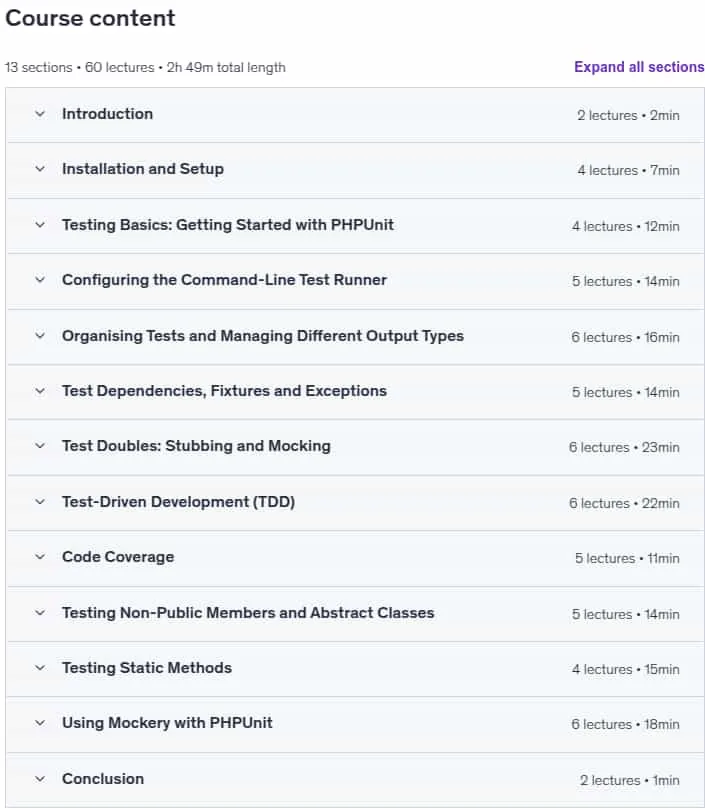Image resolution: width=705 pixels, height=808 pixels.
Task: Open chevron beside Using Mockery with PHPUnit
Action: pos(40,723)
